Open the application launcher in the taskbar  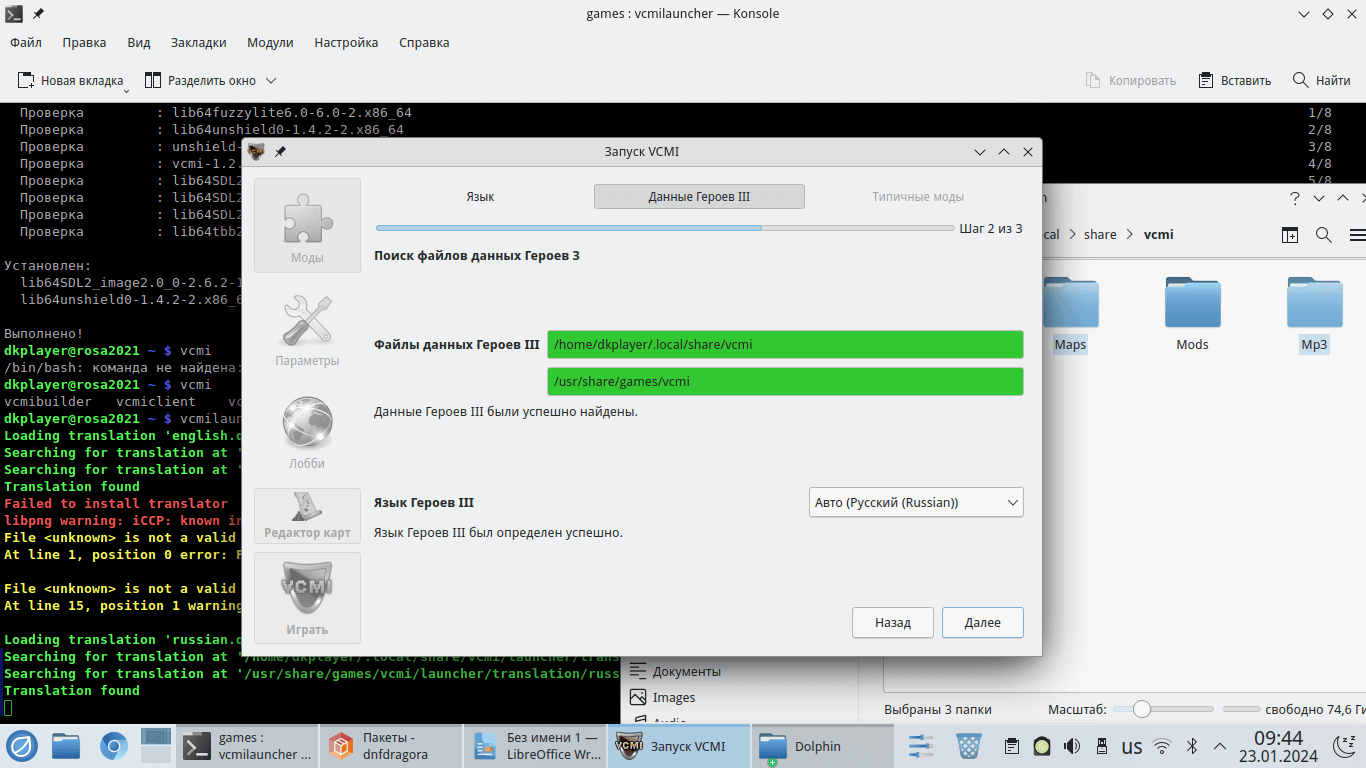(22, 746)
